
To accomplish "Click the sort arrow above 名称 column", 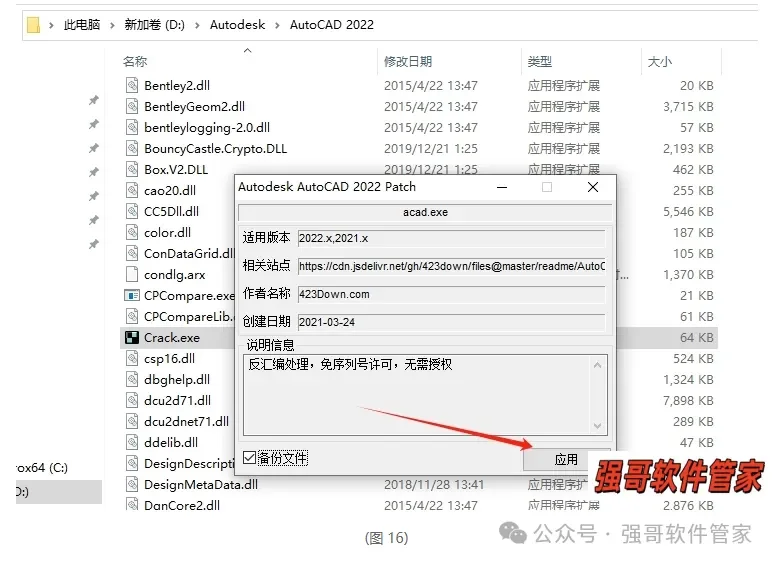I will coord(248,50).
